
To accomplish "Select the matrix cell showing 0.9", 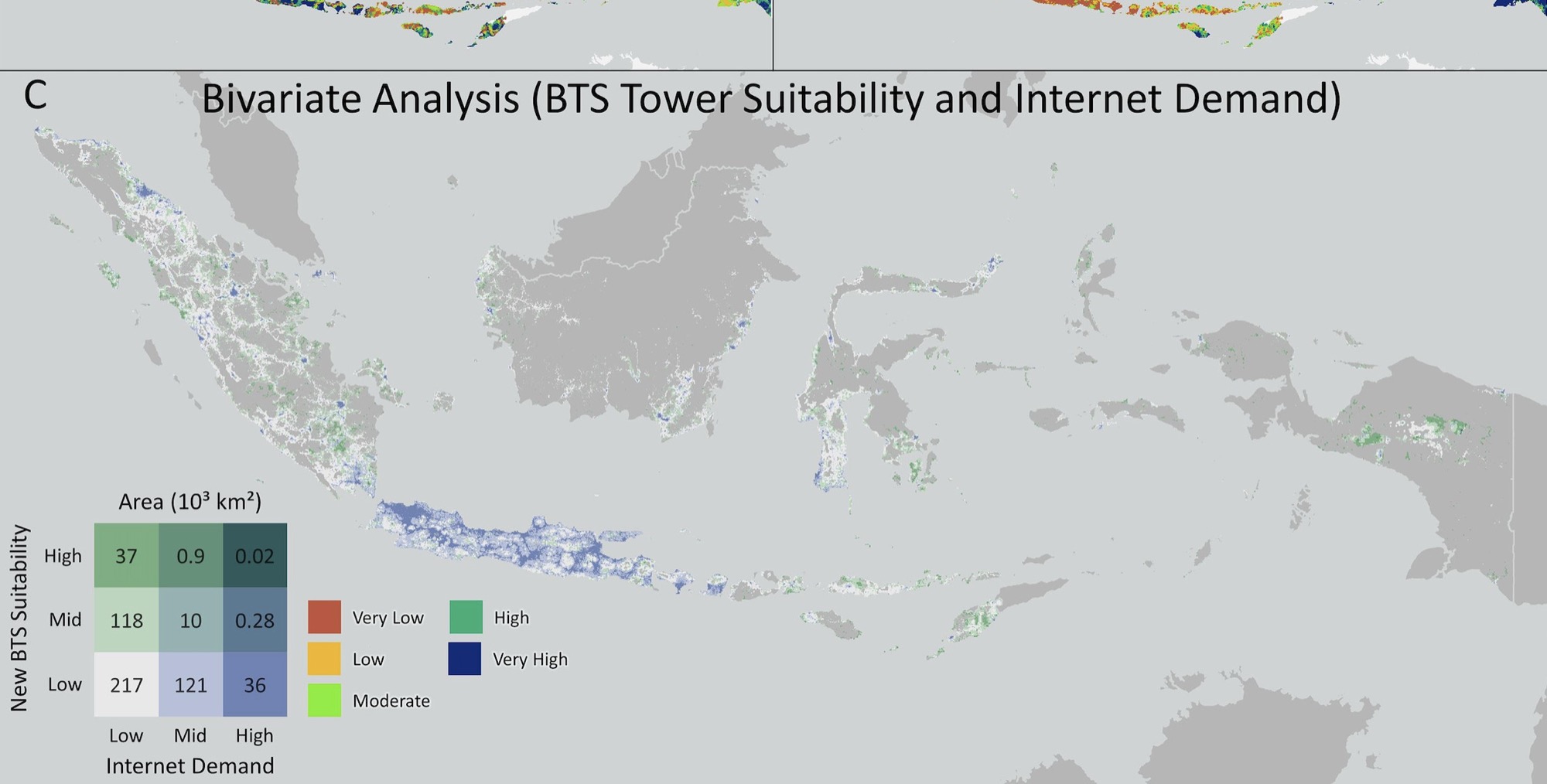I will click(x=191, y=556).
